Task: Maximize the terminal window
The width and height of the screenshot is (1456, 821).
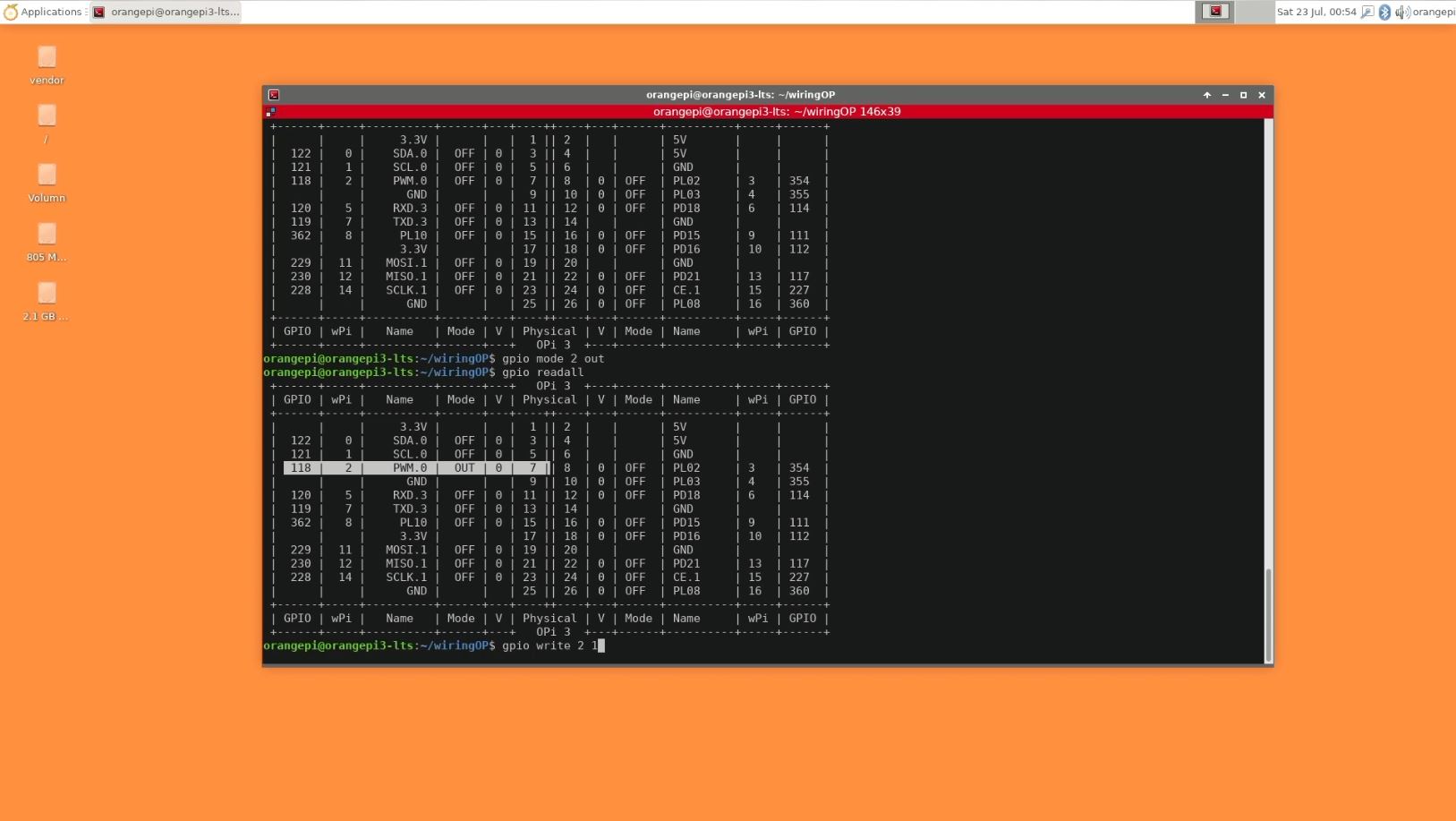Action: click(x=1243, y=95)
